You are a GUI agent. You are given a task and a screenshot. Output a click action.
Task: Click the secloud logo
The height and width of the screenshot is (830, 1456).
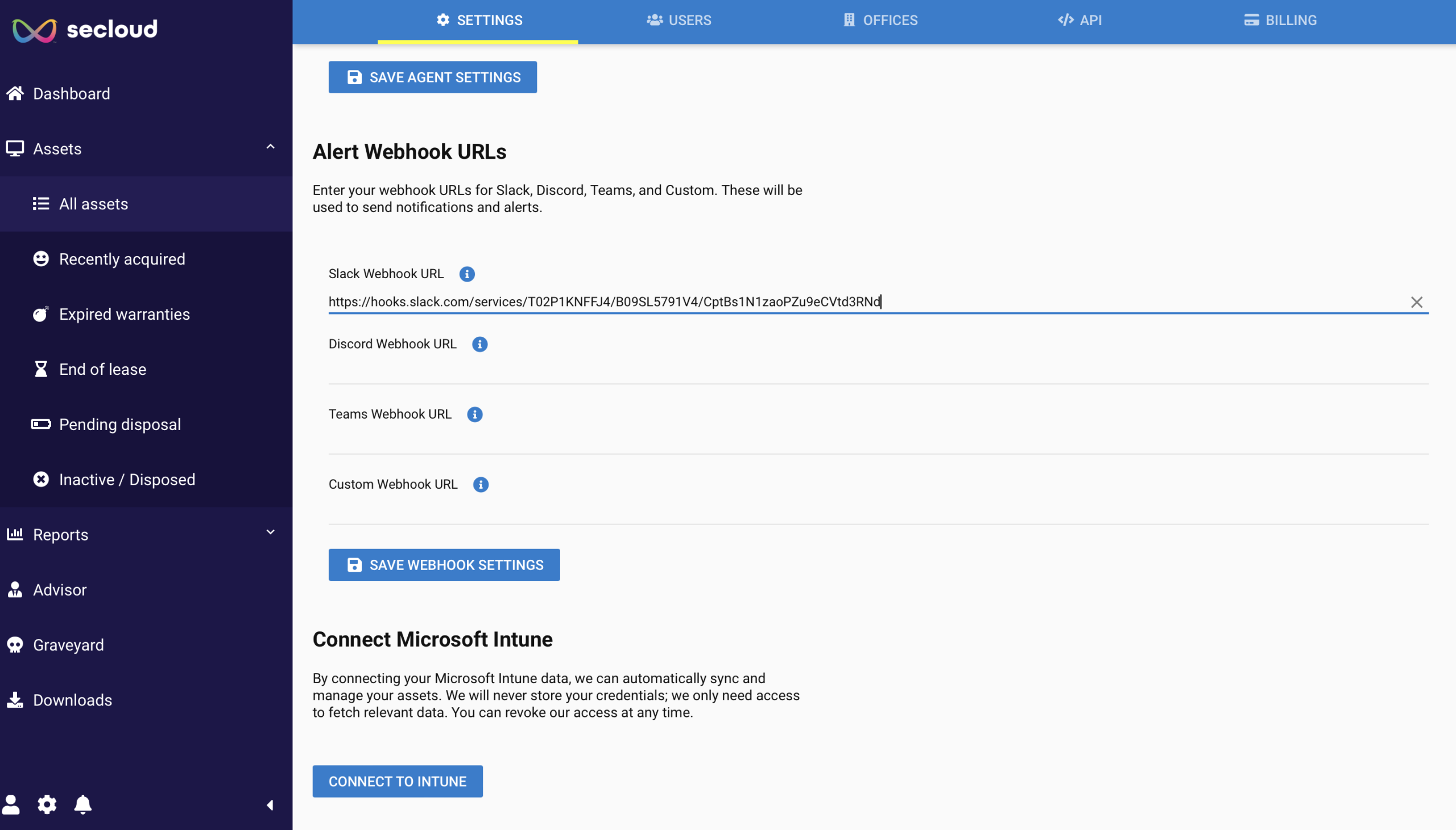(85, 30)
